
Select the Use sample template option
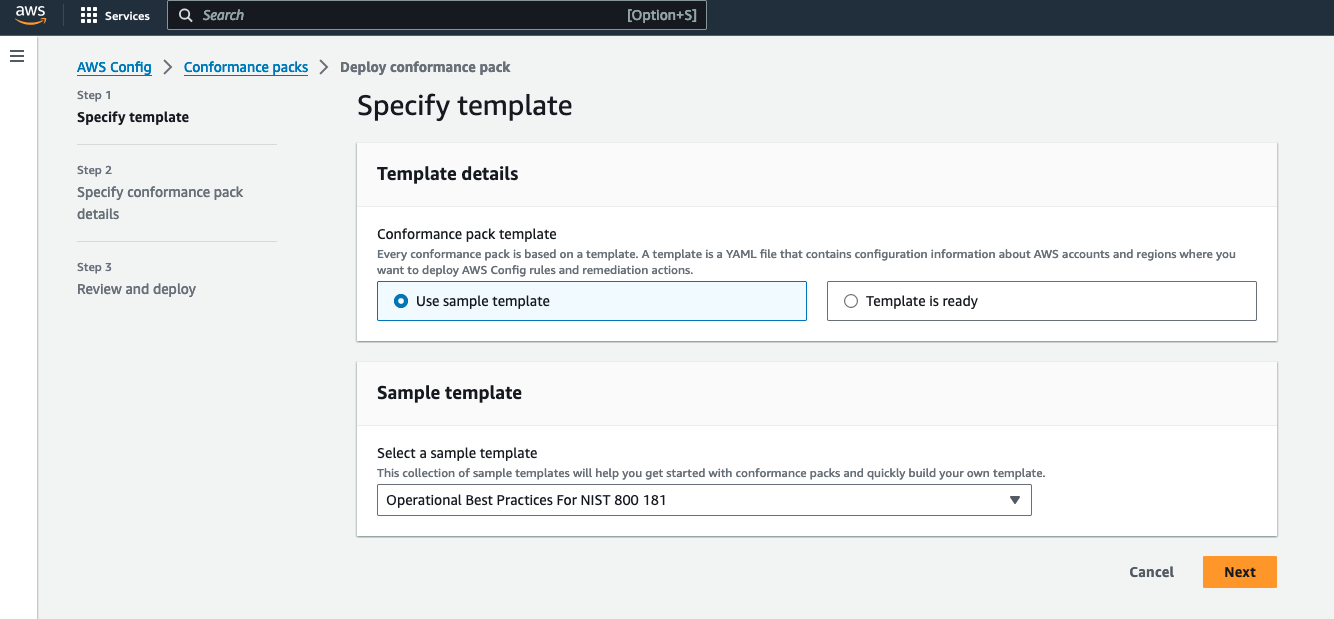tap(401, 301)
